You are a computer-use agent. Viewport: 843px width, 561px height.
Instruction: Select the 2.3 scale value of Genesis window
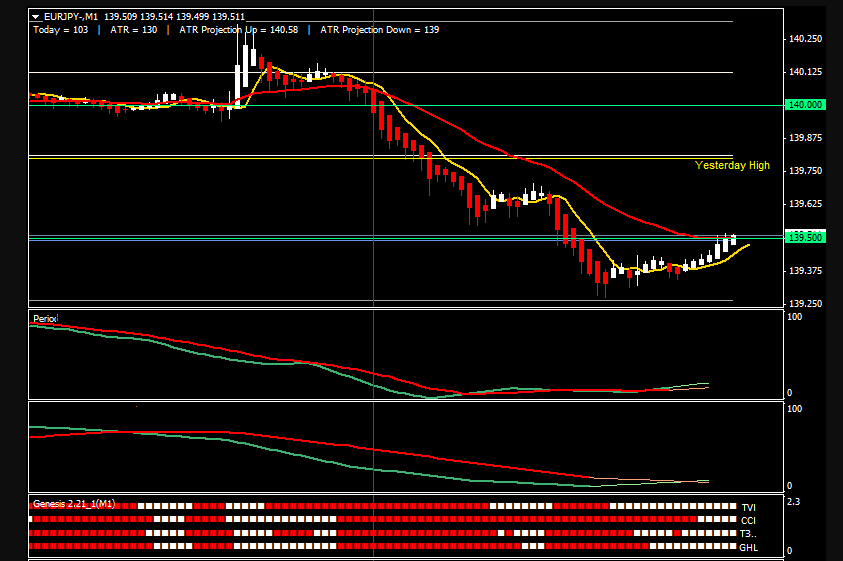point(793,502)
